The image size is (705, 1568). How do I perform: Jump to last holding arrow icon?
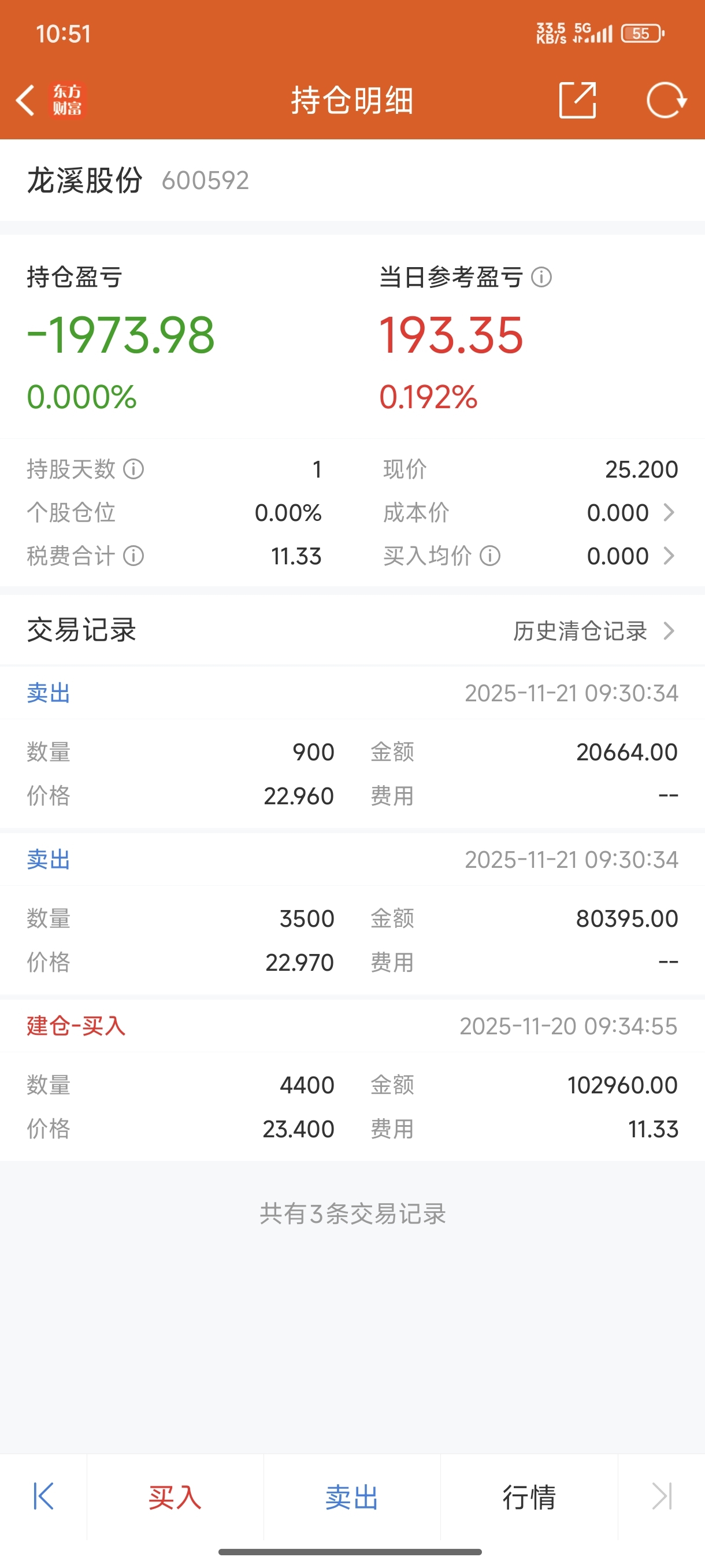[662, 1497]
